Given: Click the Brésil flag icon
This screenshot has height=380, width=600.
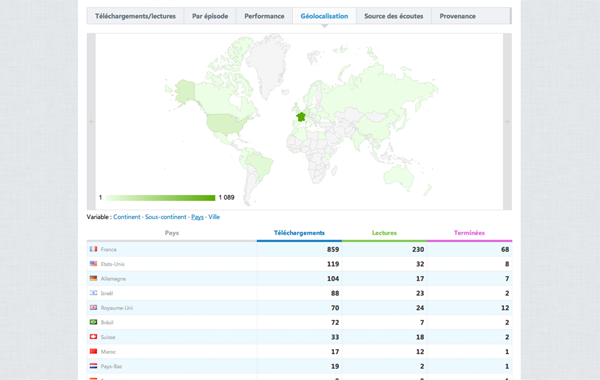Looking at the screenshot, I should coord(93,322).
